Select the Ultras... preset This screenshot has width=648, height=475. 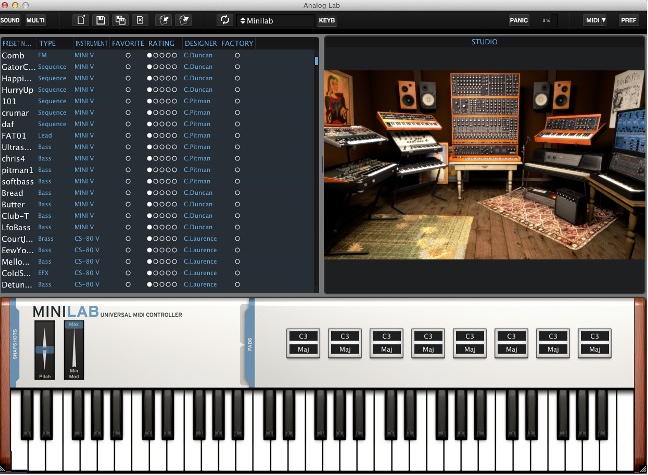(17, 147)
